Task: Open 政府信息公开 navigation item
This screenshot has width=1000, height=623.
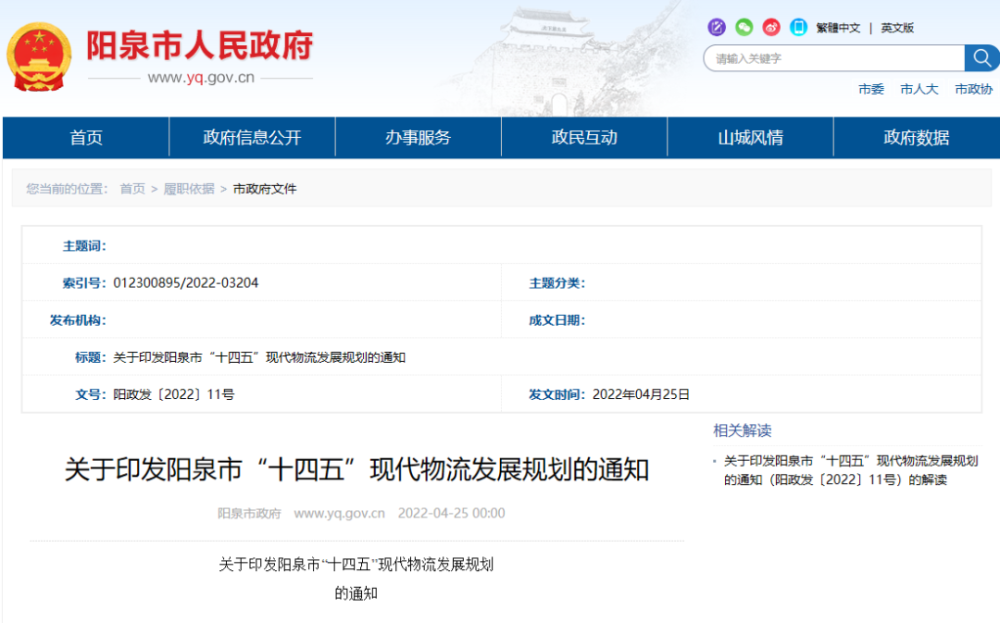Action: pos(252,137)
